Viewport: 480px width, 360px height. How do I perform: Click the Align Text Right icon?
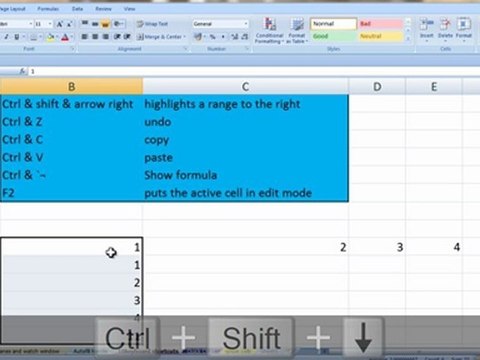pos(105,36)
